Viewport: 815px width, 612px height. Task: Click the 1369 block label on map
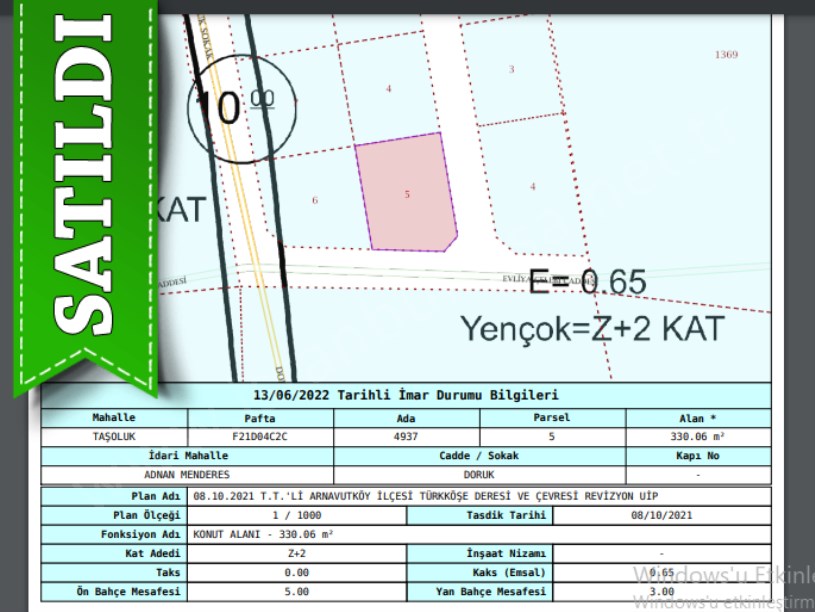tap(726, 54)
